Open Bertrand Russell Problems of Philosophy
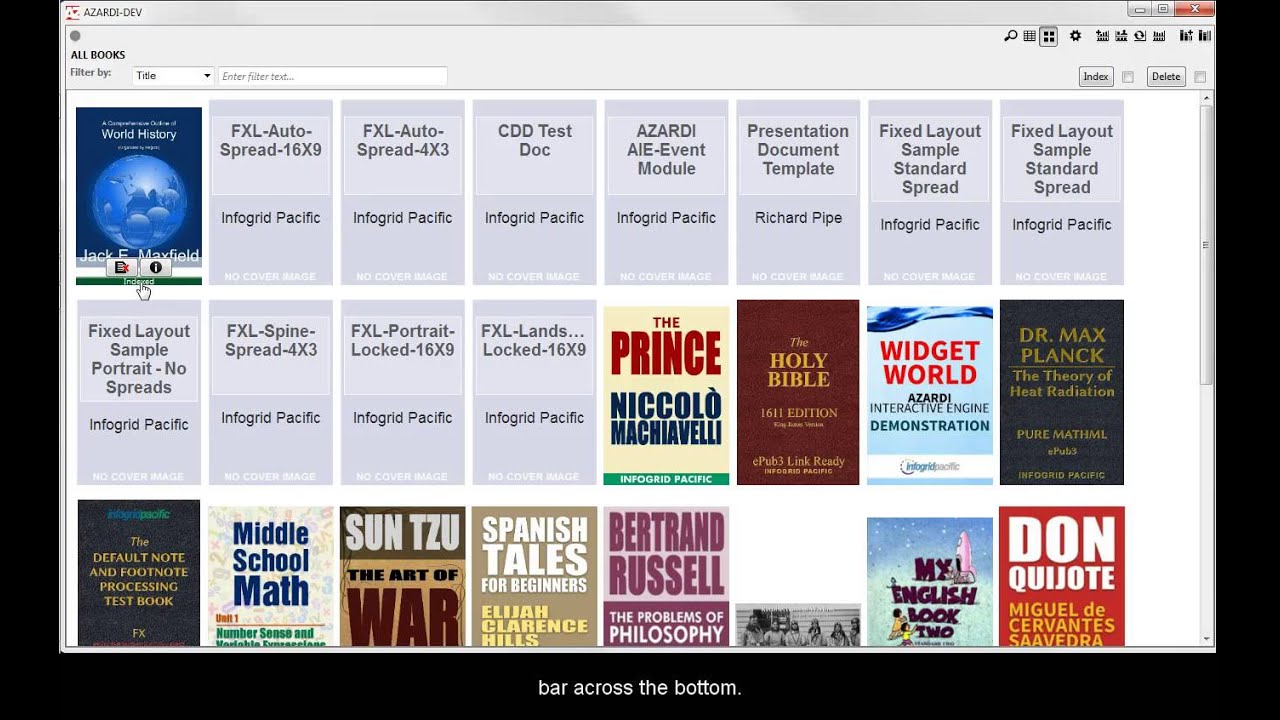Viewport: 1280px width, 720px height. pyautogui.click(x=666, y=576)
